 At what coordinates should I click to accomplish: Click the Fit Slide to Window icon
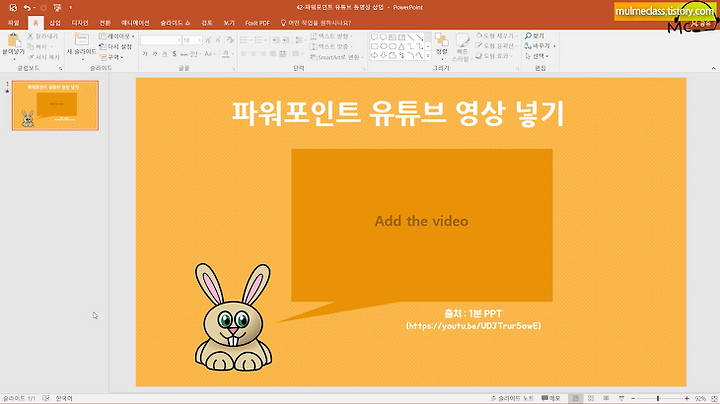coord(714,398)
